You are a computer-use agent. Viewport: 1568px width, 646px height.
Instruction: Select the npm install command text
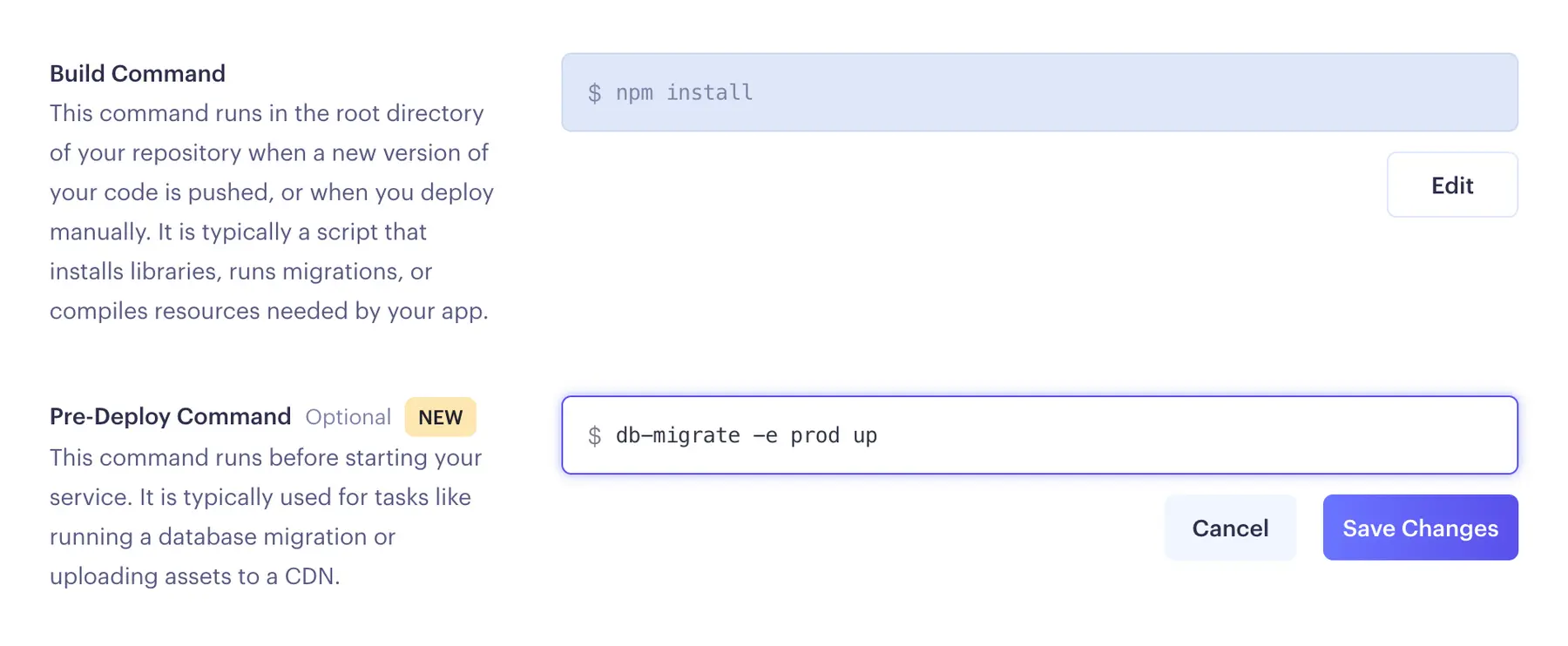pyautogui.click(x=684, y=91)
